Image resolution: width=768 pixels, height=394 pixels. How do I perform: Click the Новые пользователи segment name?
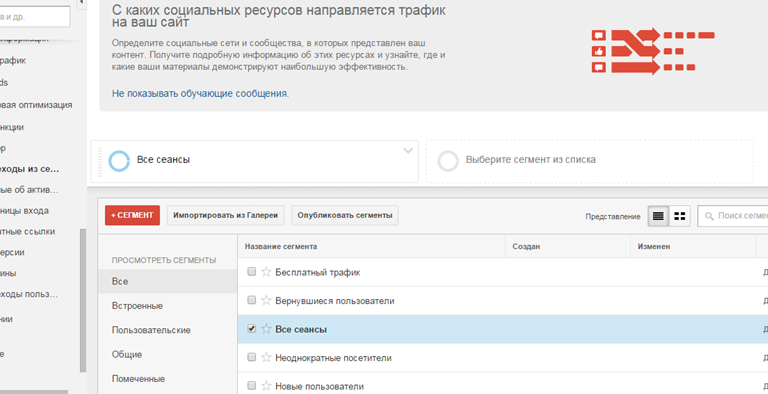(x=319, y=386)
